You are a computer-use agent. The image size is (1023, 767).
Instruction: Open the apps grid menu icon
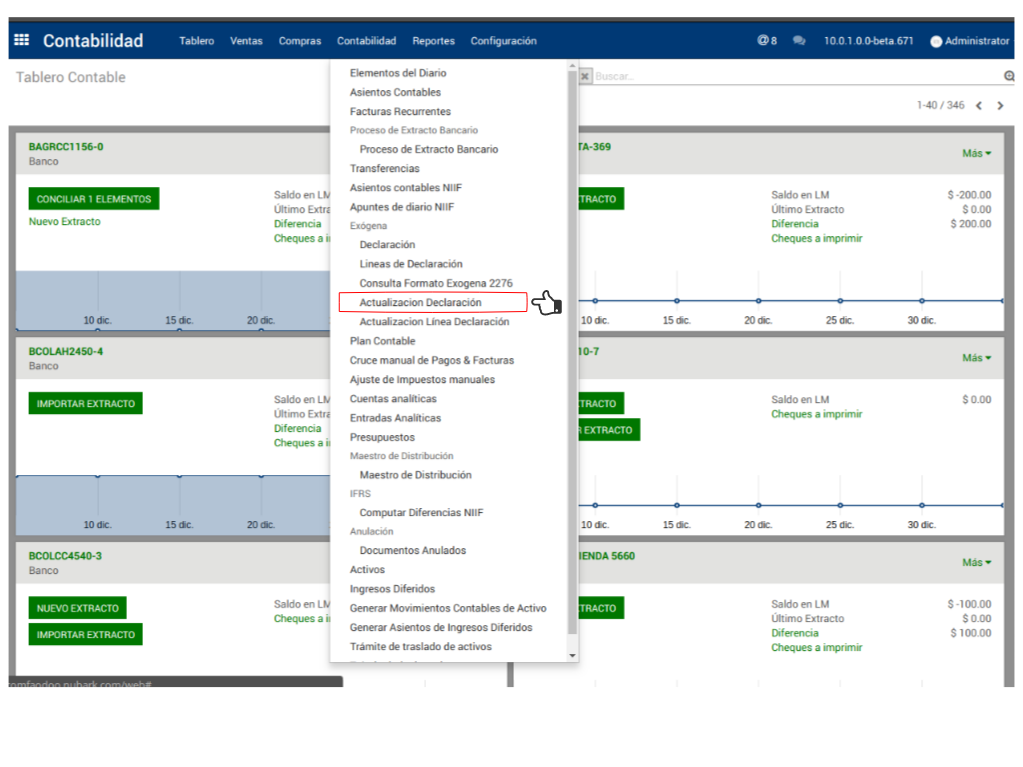pyautogui.click(x=21, y=41)
